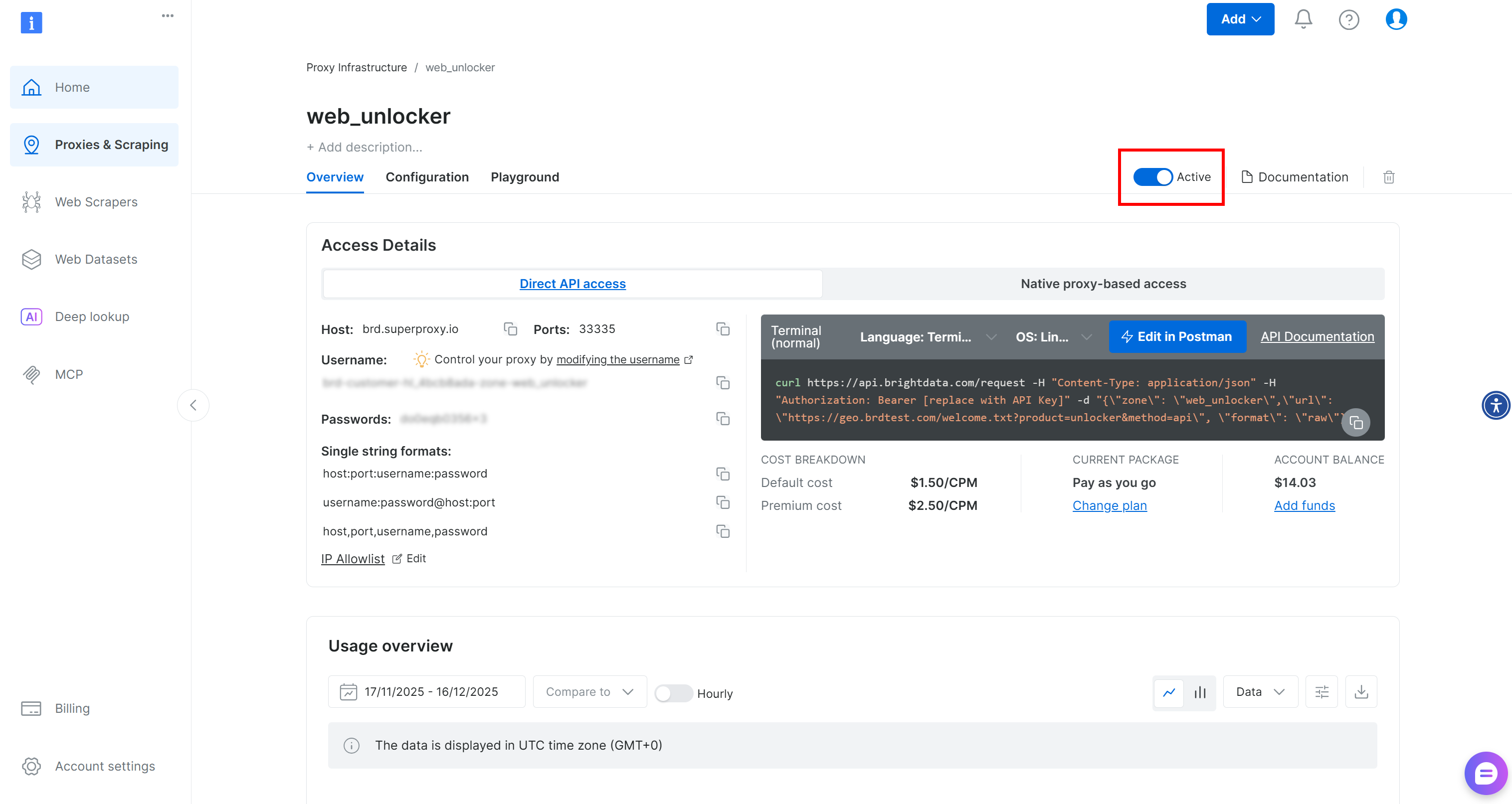Copy the host brd.superproxy.io value
This screenshot has width=1512, height=804.
coord(510,328)
